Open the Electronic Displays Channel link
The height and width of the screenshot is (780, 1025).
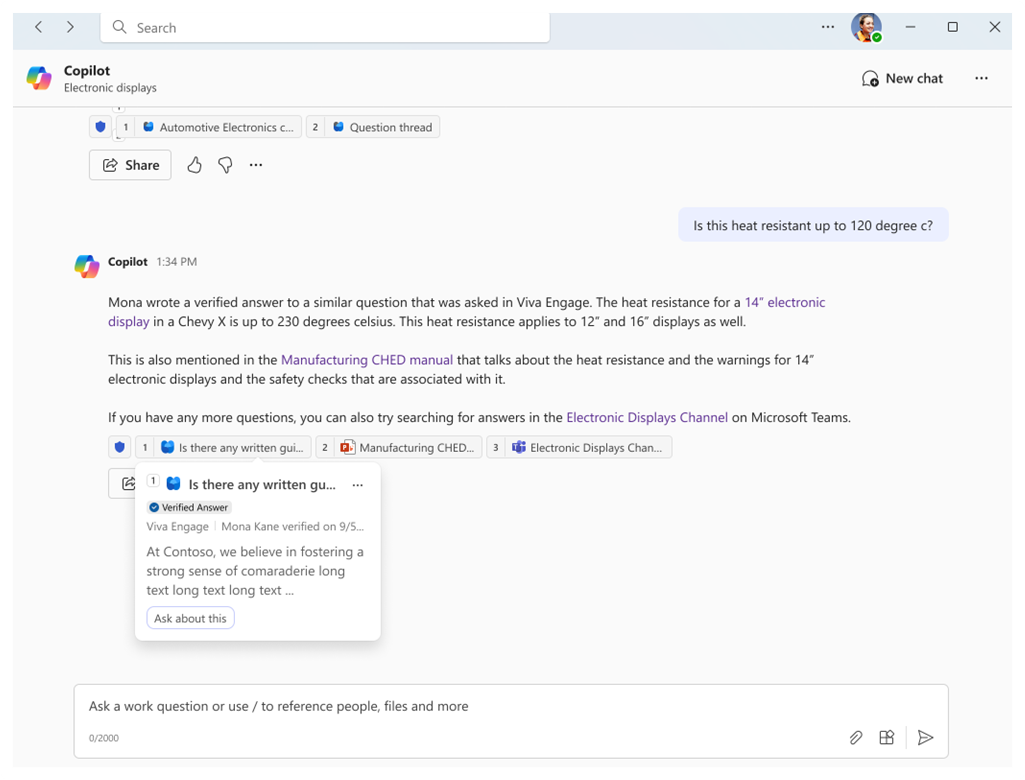click(647, 417)
